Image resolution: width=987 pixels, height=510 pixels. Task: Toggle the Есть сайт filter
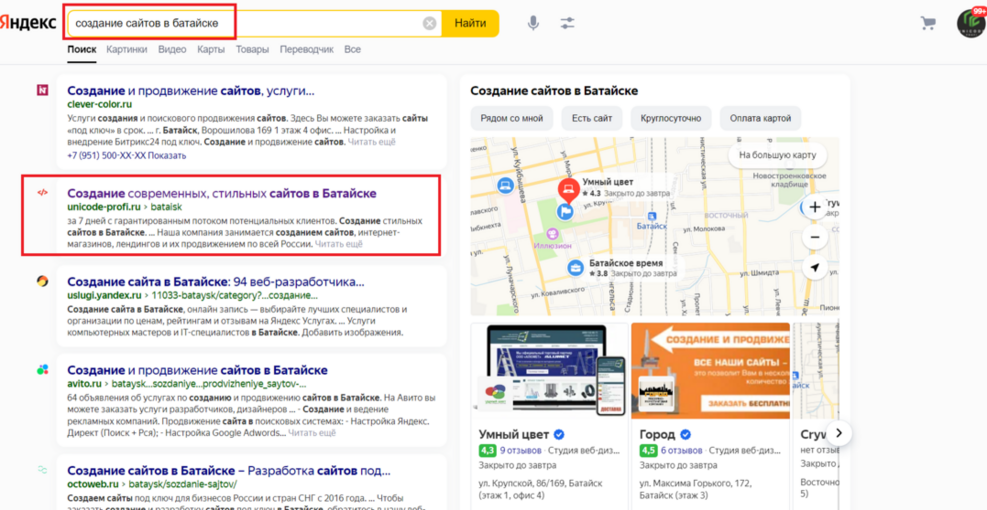click(592, 118)
